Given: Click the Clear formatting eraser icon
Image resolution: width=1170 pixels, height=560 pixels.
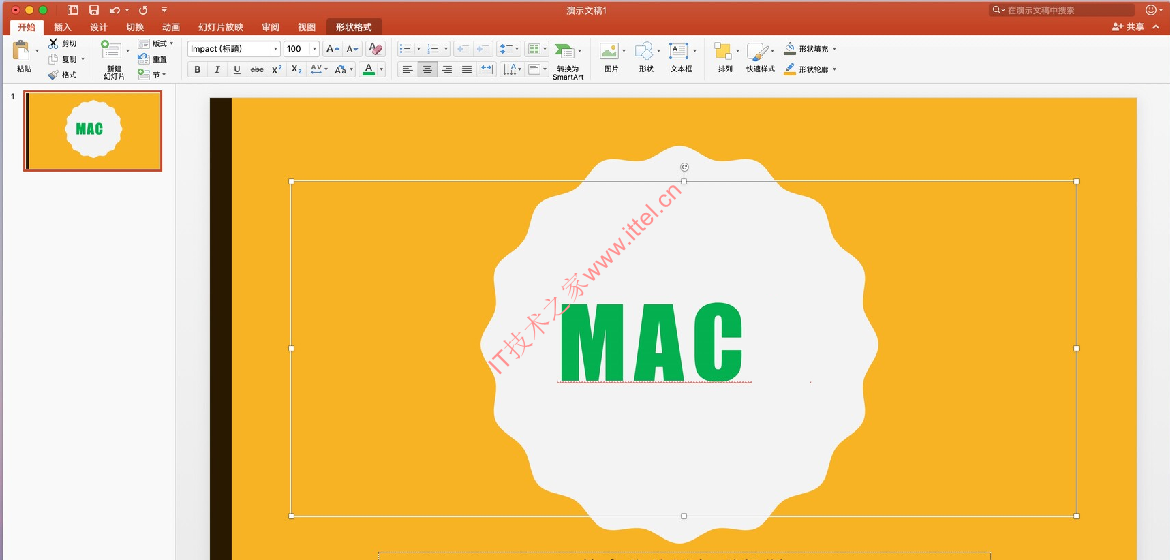Looking at the screenshot, I should 375,49.
